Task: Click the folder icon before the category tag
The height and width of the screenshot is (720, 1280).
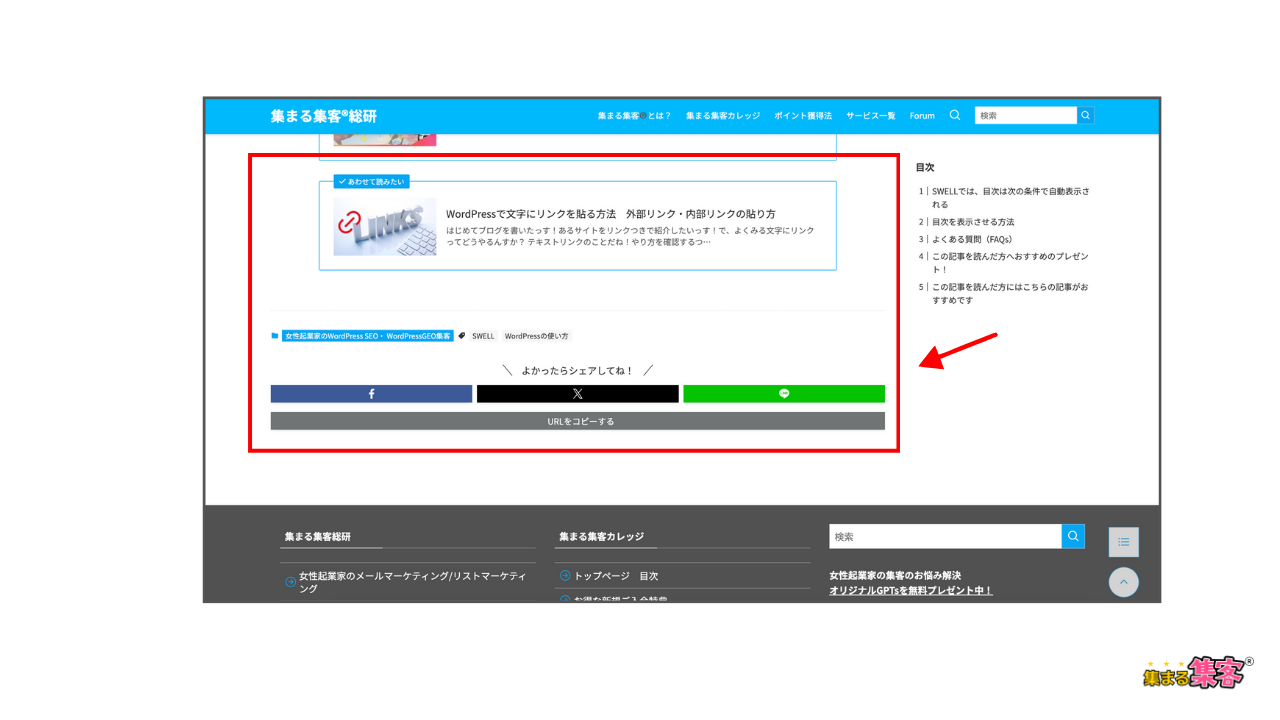Action: (x=275, y=336)
